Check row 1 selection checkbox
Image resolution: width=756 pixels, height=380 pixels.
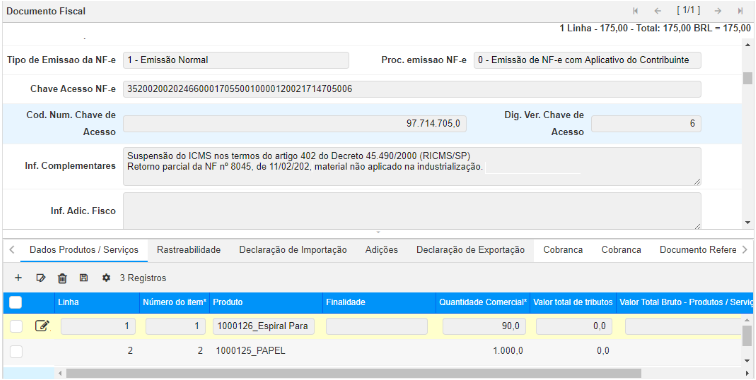16,326
